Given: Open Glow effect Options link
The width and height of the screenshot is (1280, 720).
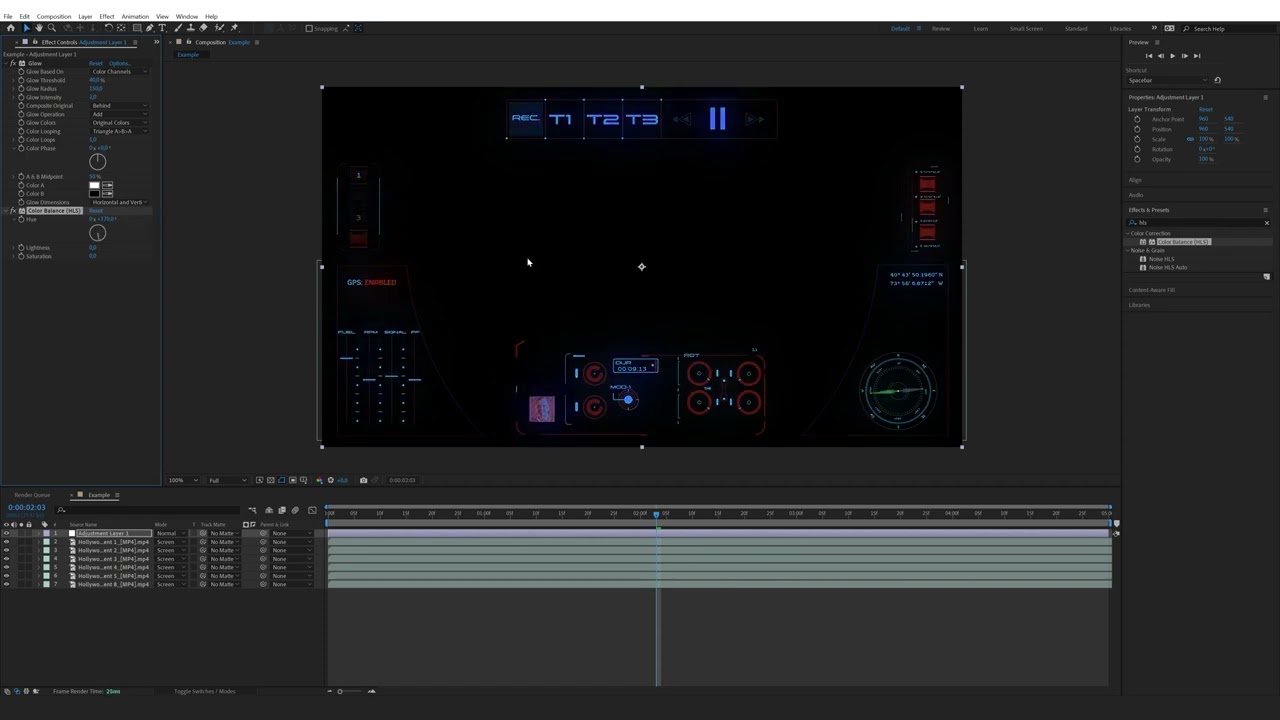Looking at the screenshot, I should tap(120, 63).
